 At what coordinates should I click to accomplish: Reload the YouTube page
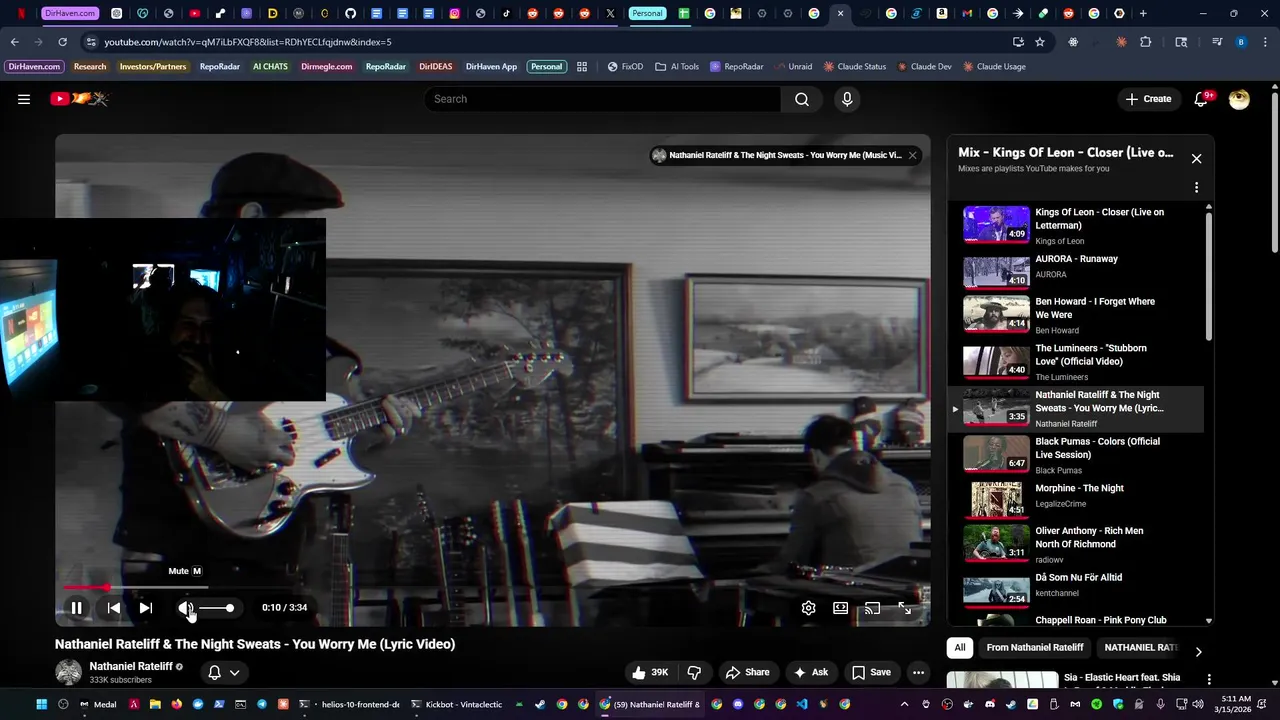[62, 42]
